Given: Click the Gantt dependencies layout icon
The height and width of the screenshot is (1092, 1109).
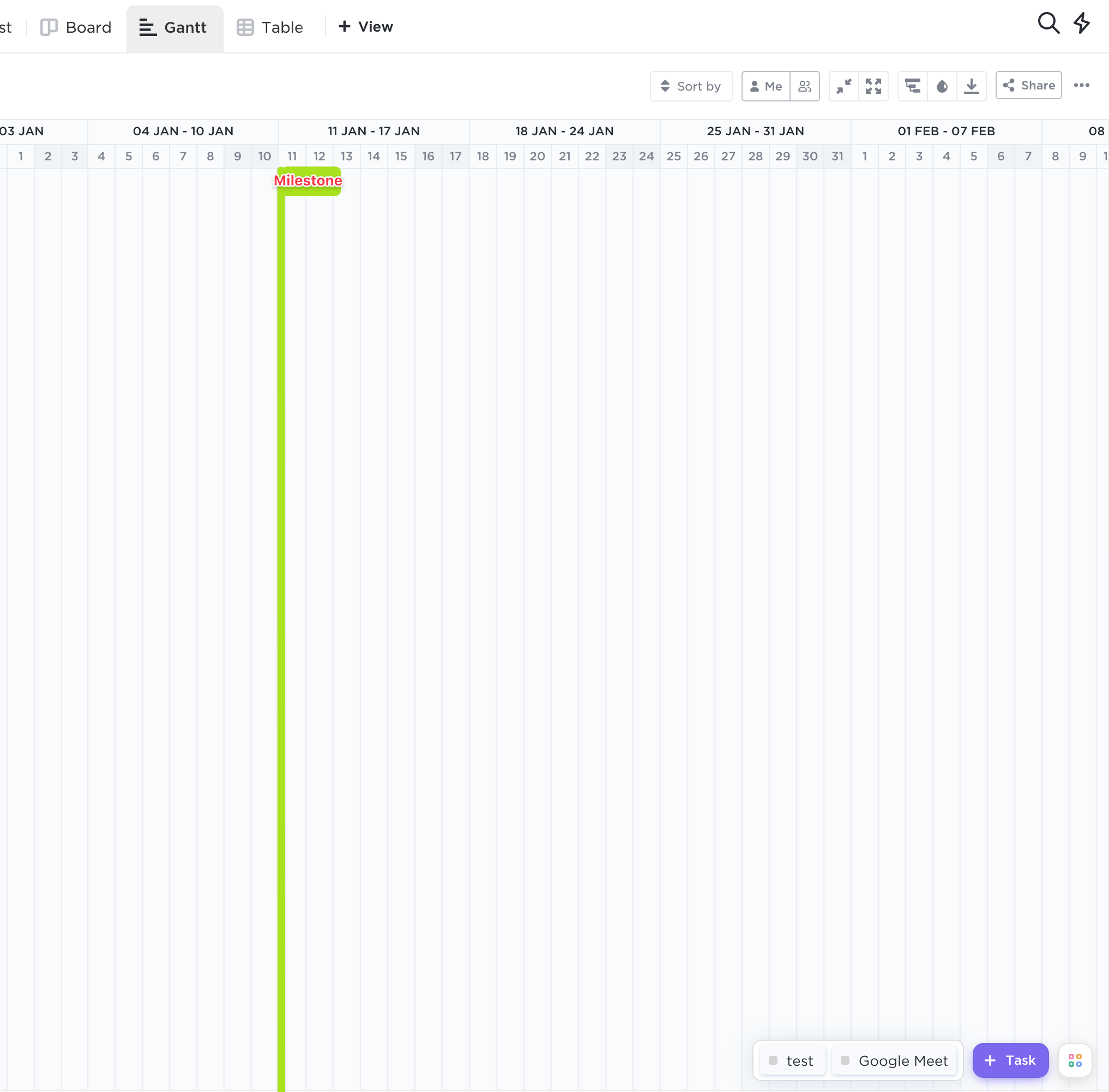Looking at the screenshot, I should click(x=912, y=86).
